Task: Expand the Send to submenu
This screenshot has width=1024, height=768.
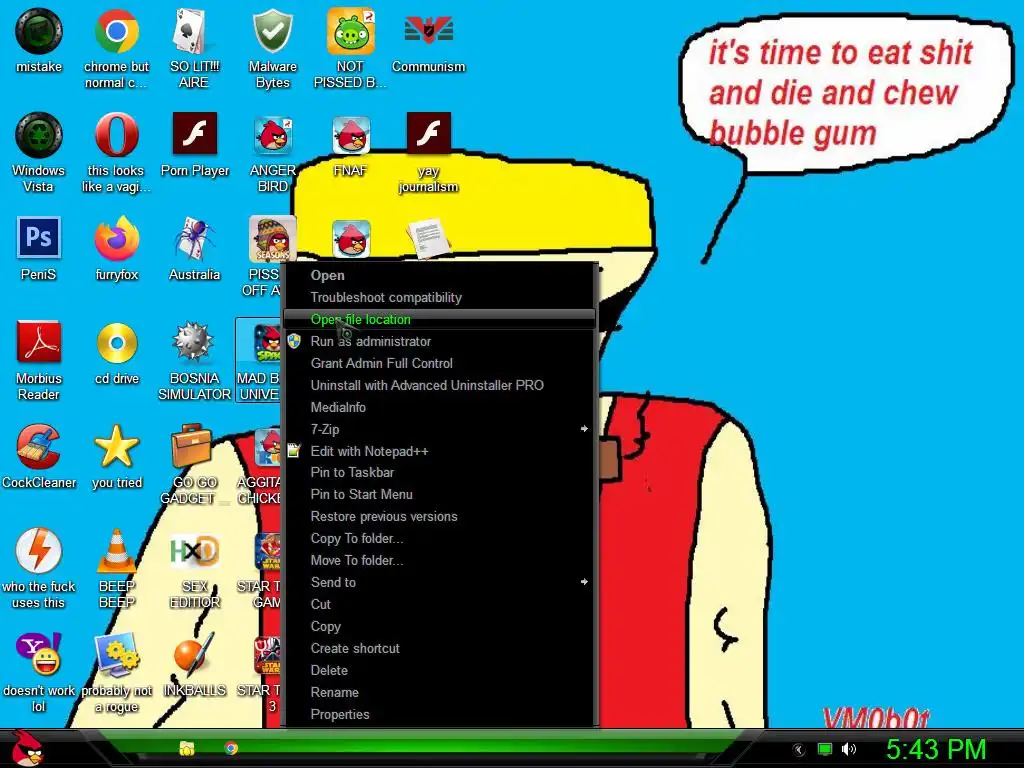Action: point(440,583)
